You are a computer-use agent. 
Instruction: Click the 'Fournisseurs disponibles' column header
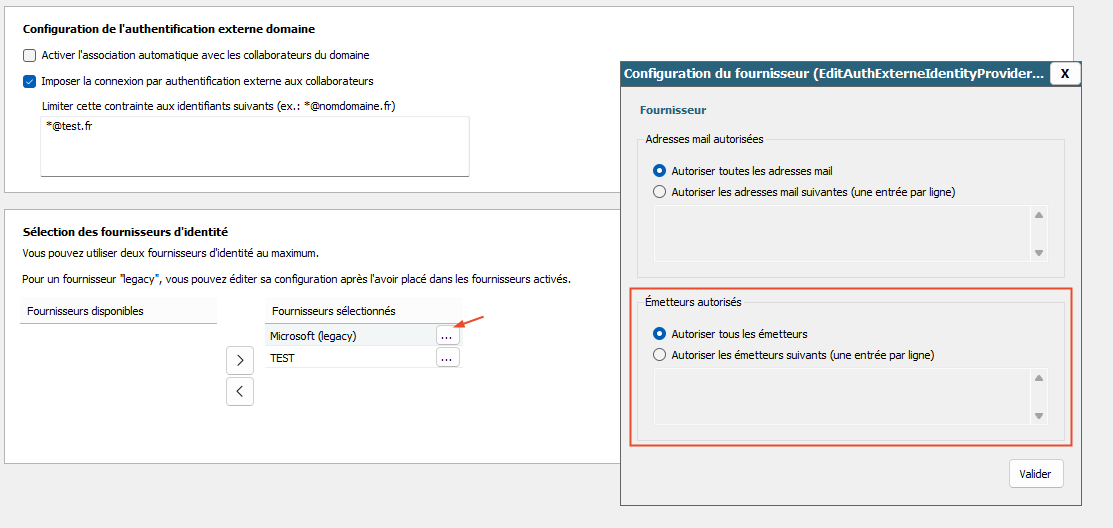[118, 311]
